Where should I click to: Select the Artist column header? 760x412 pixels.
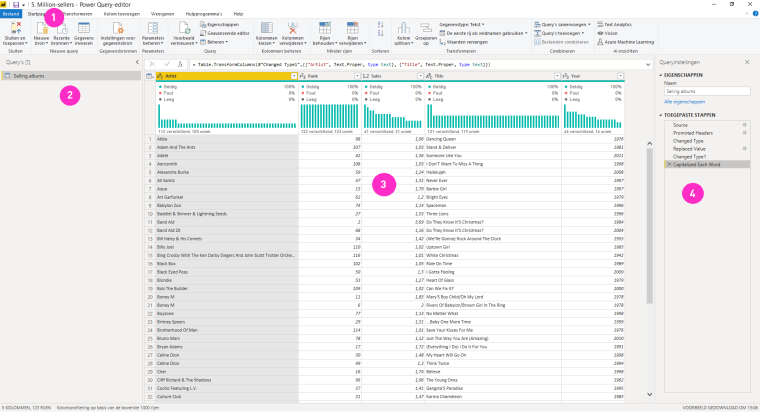[x=227, y=76]
